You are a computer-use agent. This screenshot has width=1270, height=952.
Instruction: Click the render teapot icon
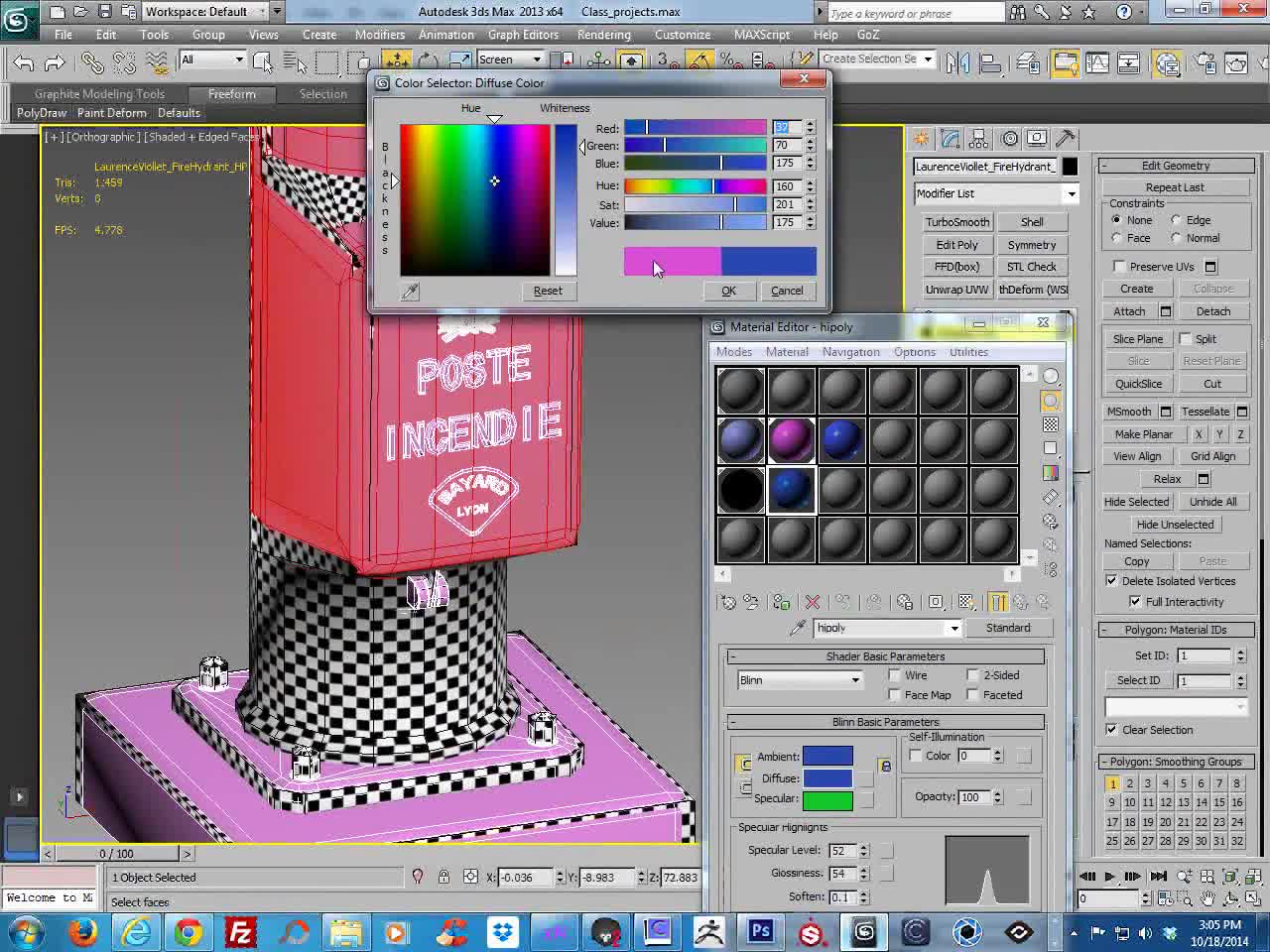[1236, 63]
